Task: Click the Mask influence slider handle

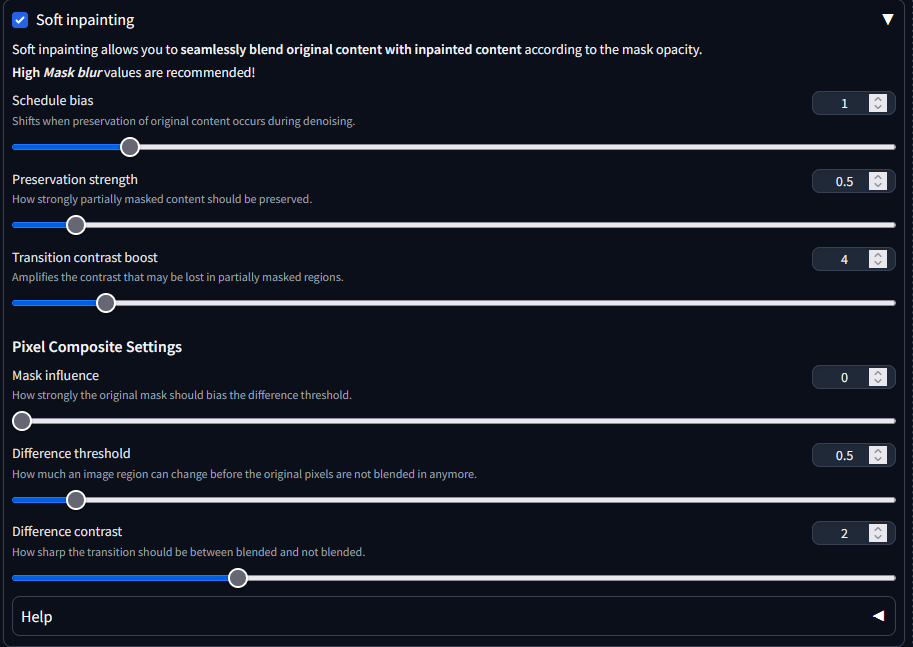Action: coord(21,421)
